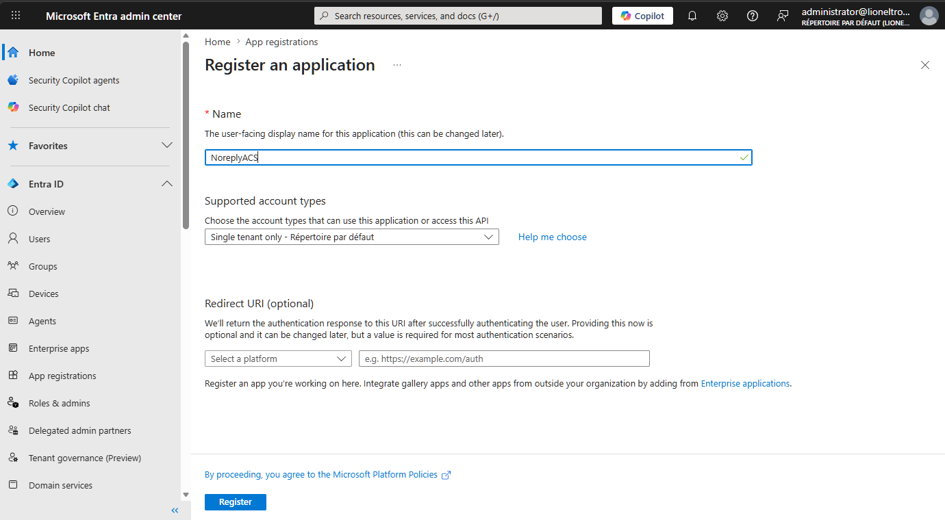Open the Help me choose link

click(552, 237)
